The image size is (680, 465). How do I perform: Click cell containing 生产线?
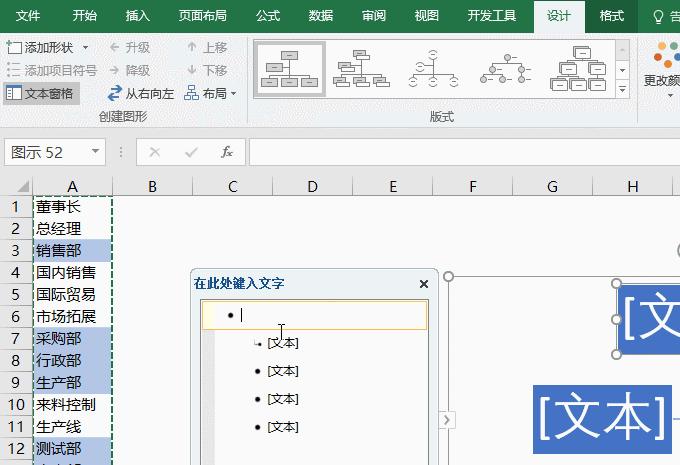tap(72, 427)
